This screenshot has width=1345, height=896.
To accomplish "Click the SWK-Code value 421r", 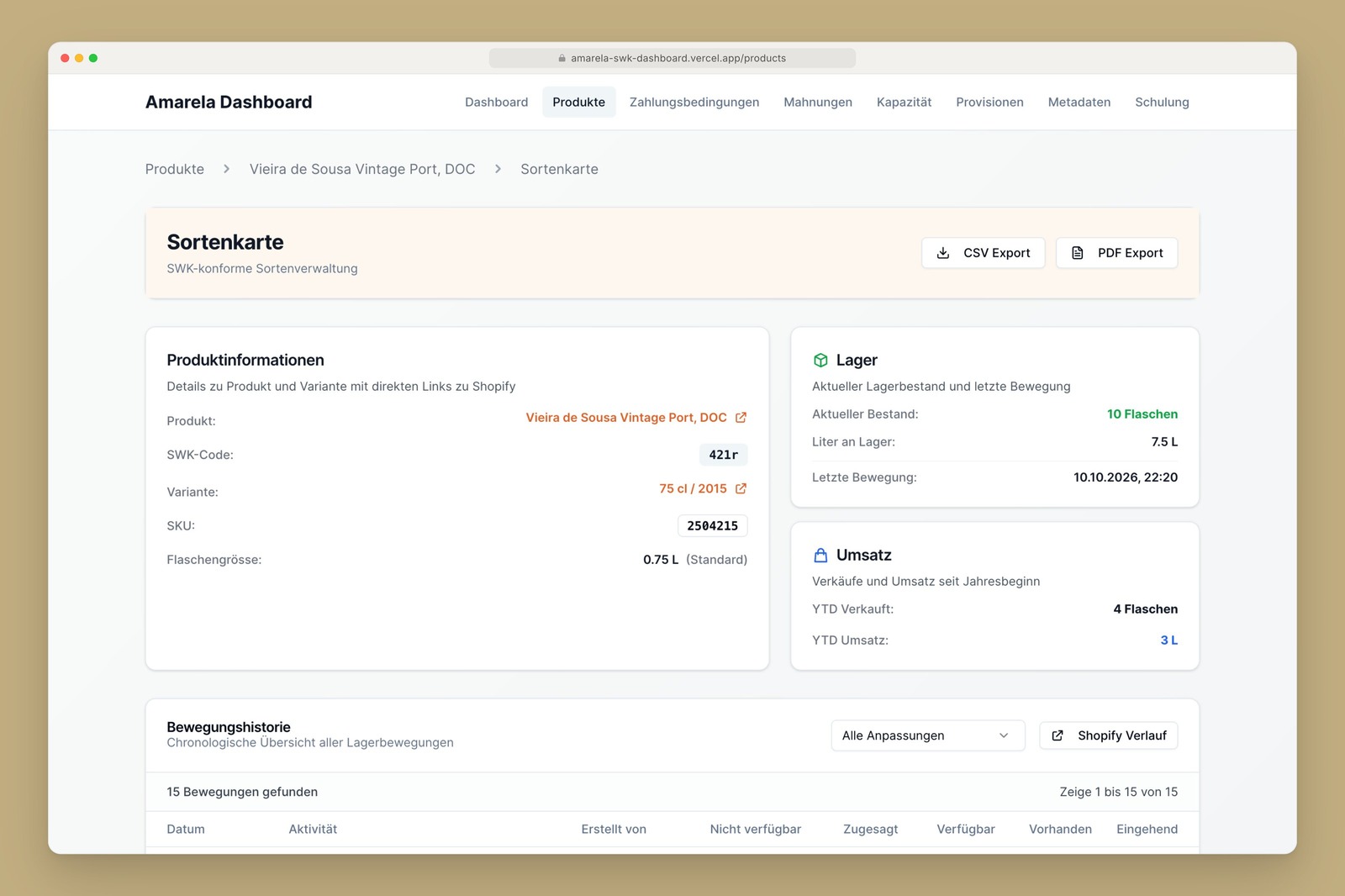I will click(723, 455).
